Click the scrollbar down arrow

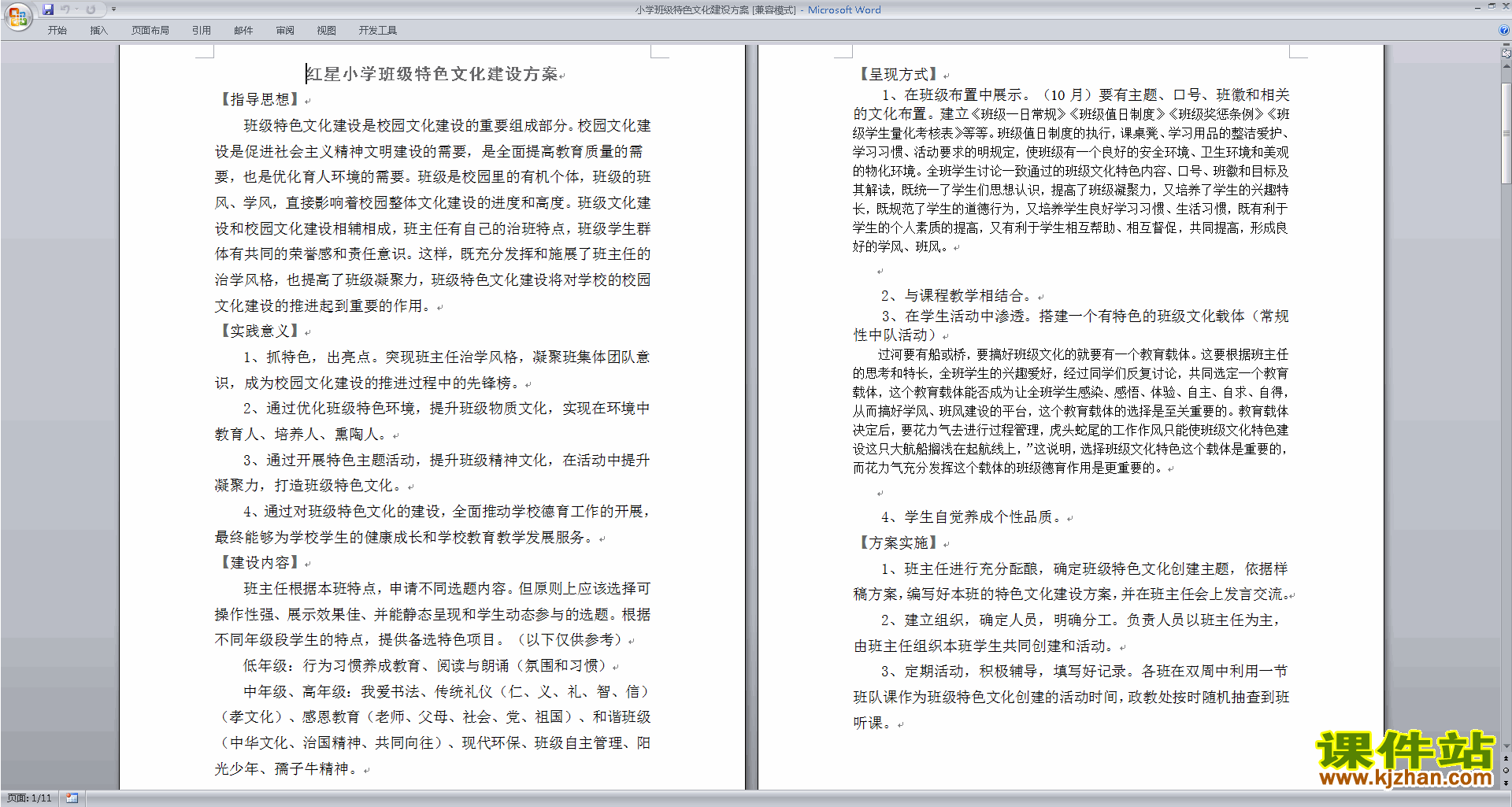point(1506,746)
